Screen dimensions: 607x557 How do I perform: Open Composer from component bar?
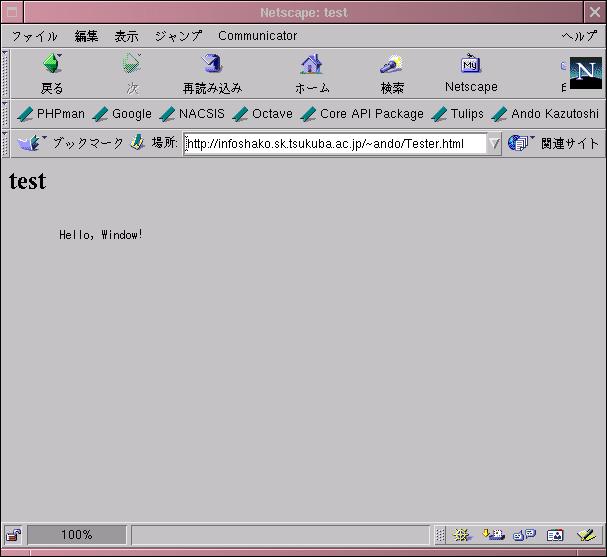[586, 535]
